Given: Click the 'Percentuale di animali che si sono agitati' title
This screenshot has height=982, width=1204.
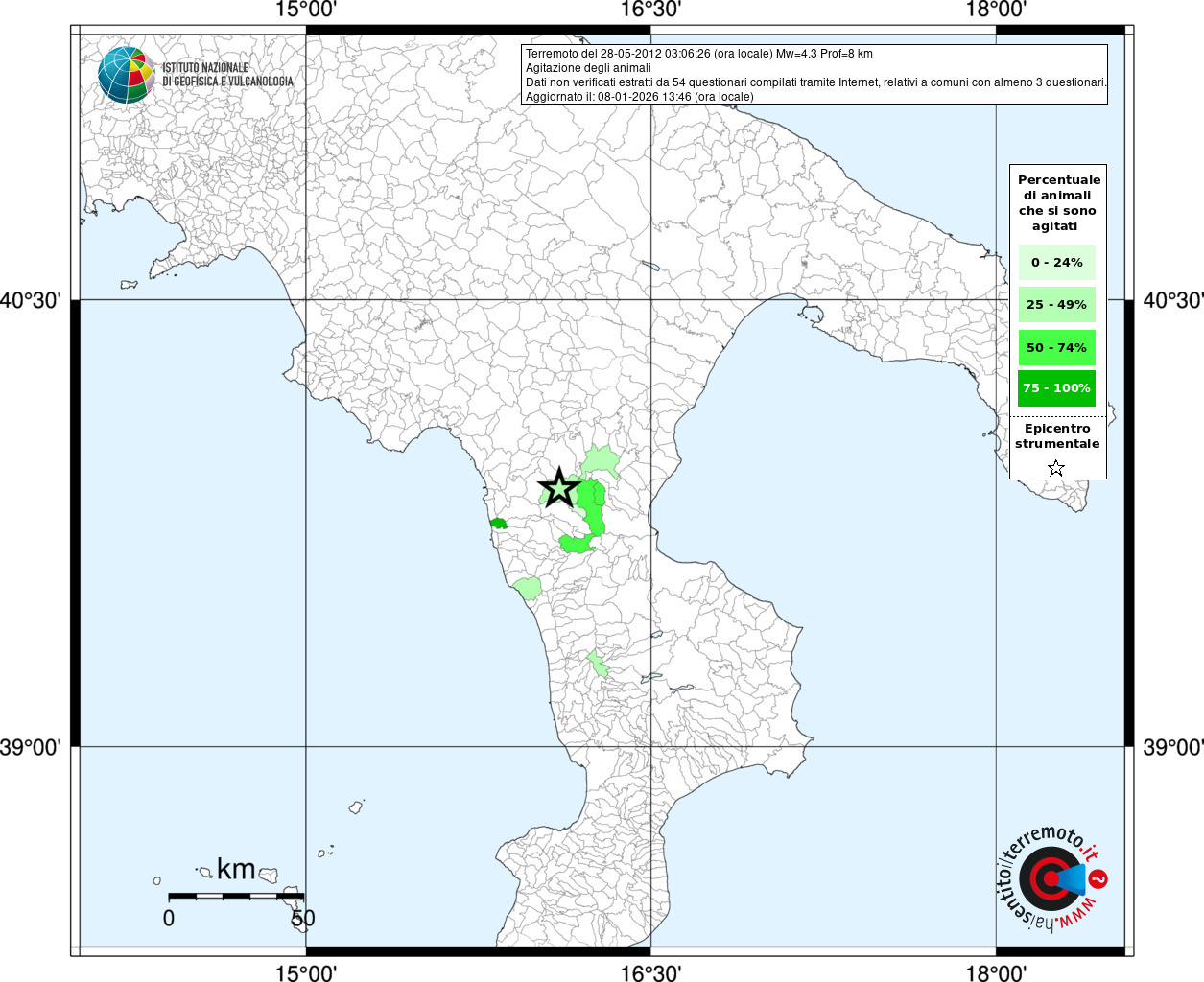Looking at the screenshot, I should 1059,203.
